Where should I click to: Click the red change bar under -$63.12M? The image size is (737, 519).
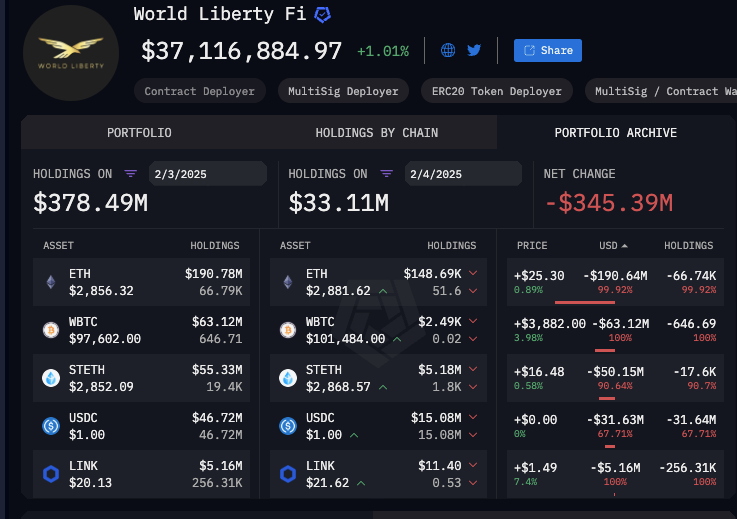point(605,350)
